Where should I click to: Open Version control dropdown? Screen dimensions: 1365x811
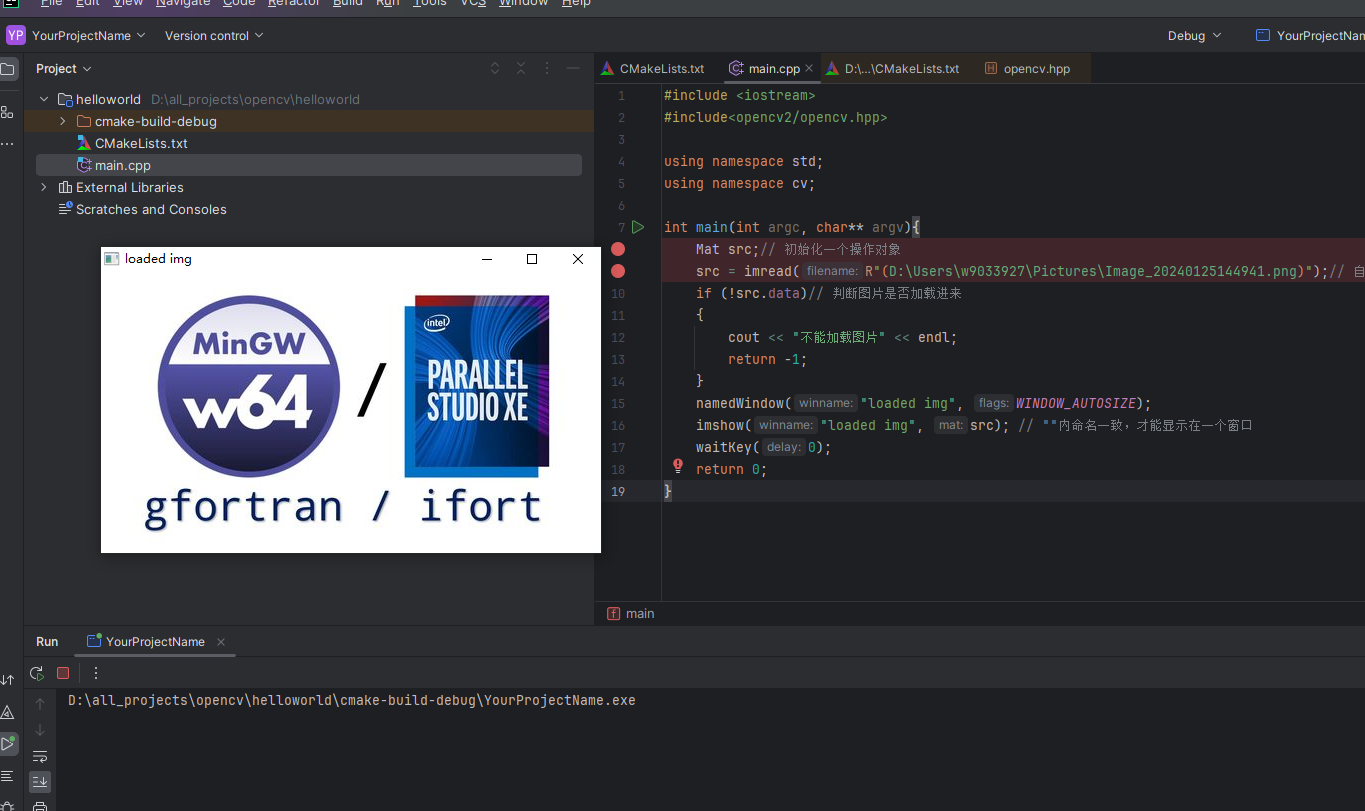(214, 35)
